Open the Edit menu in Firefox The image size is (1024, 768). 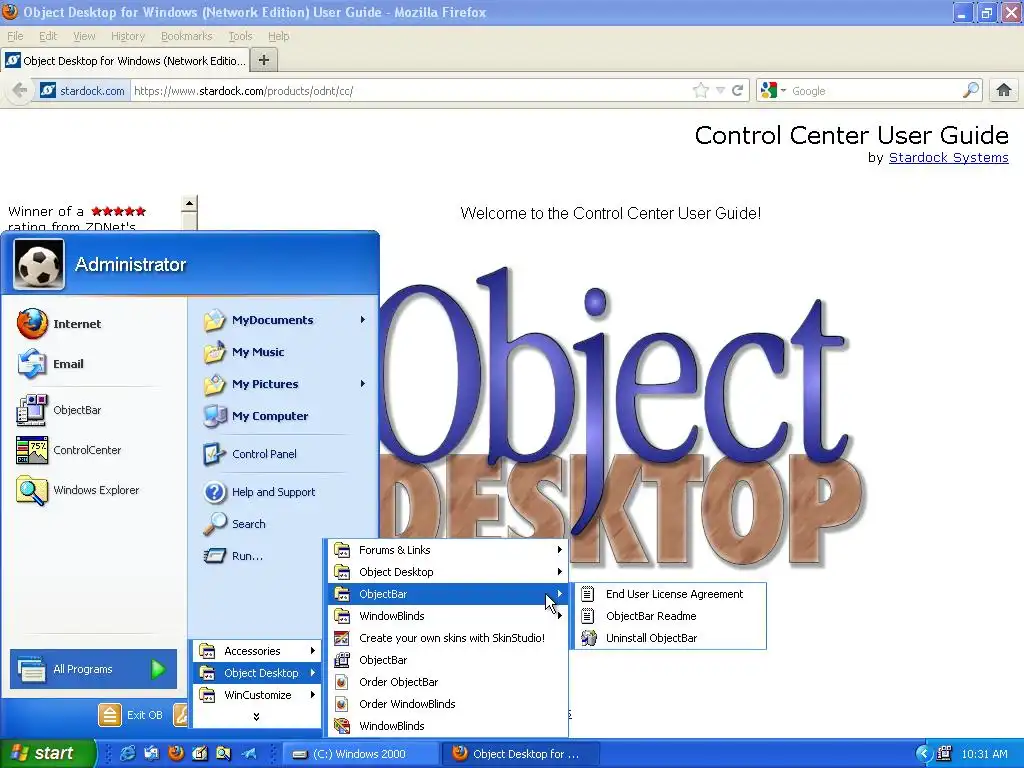(x=48, y=36)
